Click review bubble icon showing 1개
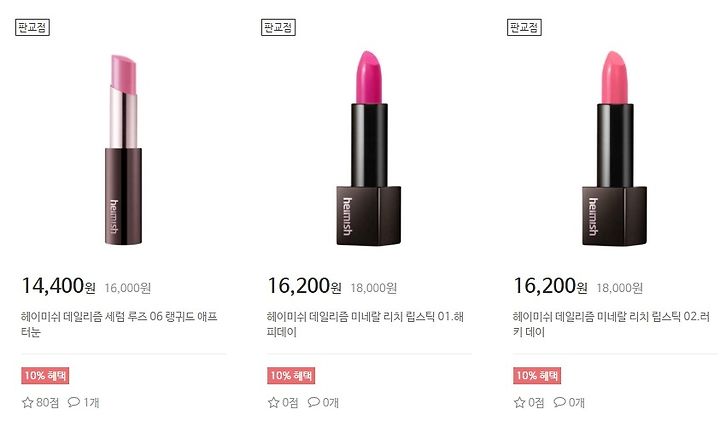 point(73,402)
